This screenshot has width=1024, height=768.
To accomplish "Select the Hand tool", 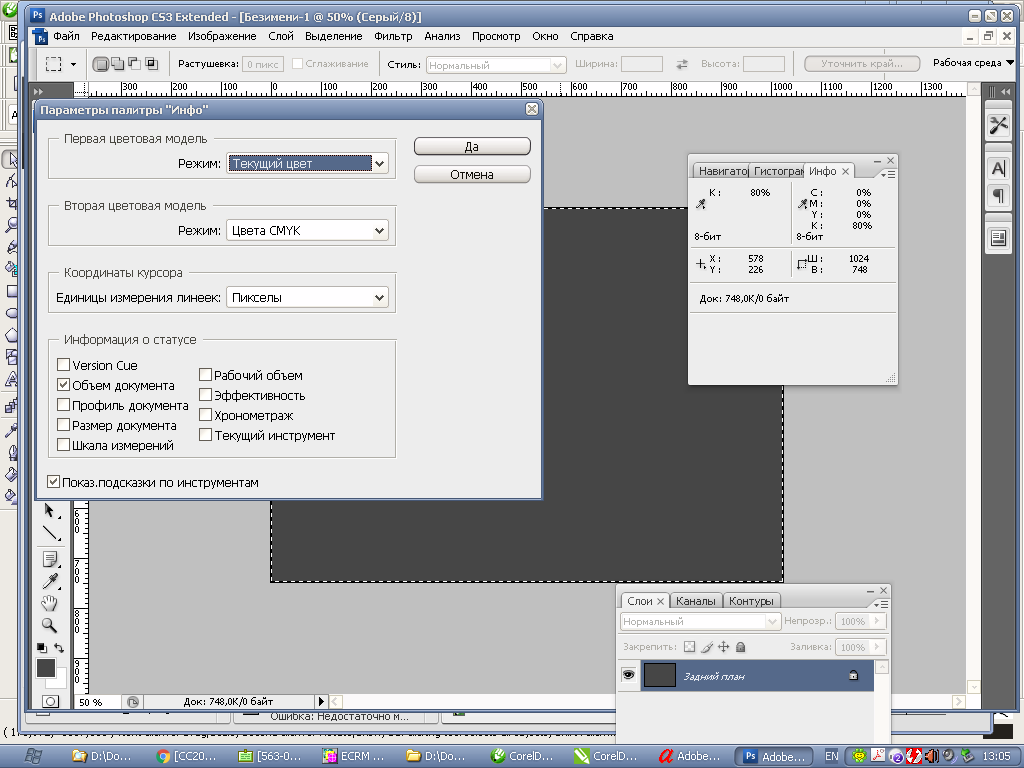I will (x=49, y=604).
